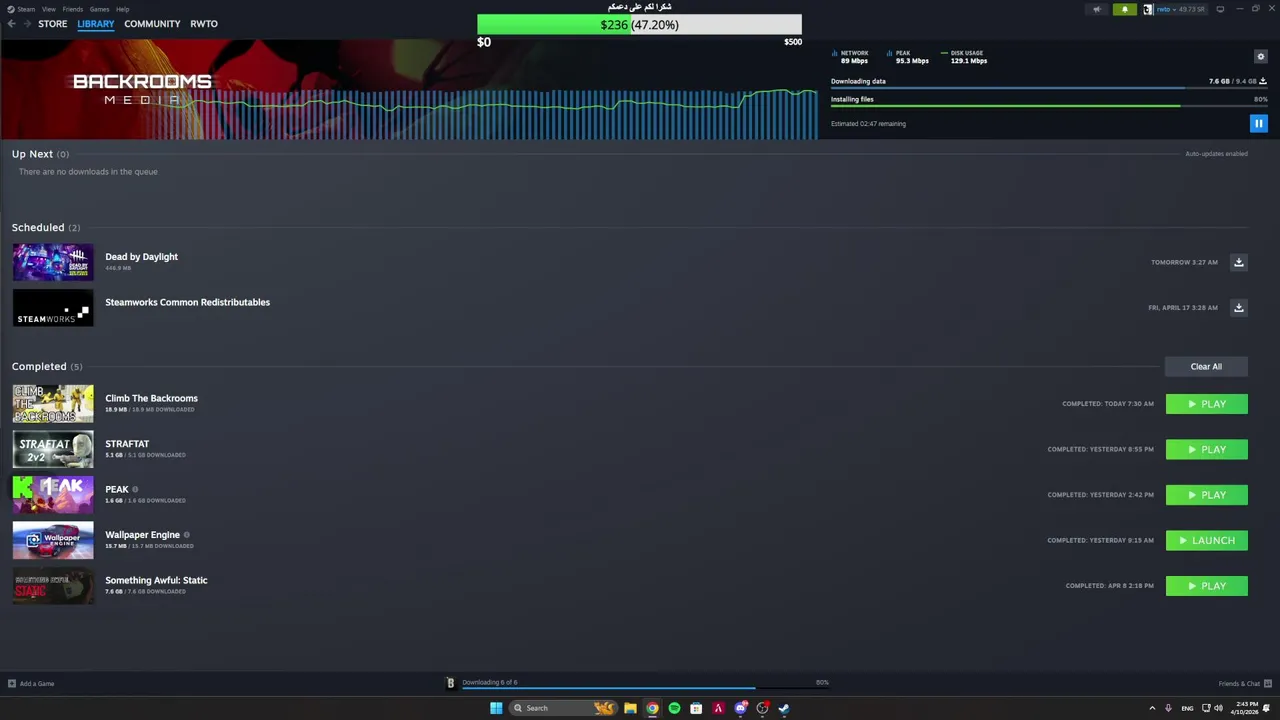The height and width of the screenshot is (720, 1280).
Task: Open volume control in system tray
Action: (1218, 708)
